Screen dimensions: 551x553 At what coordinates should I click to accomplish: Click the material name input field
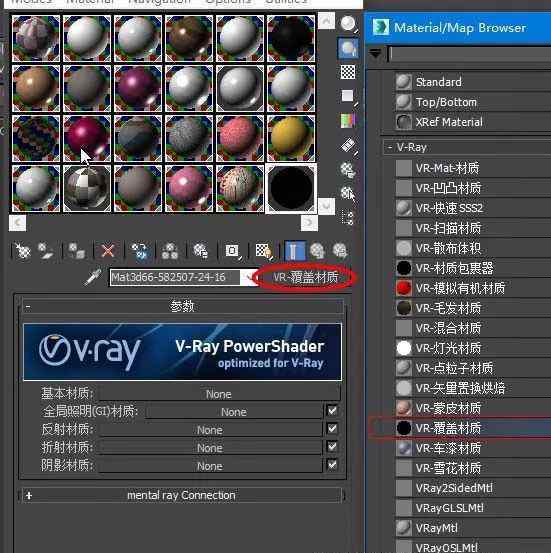(x=175, y=278)
